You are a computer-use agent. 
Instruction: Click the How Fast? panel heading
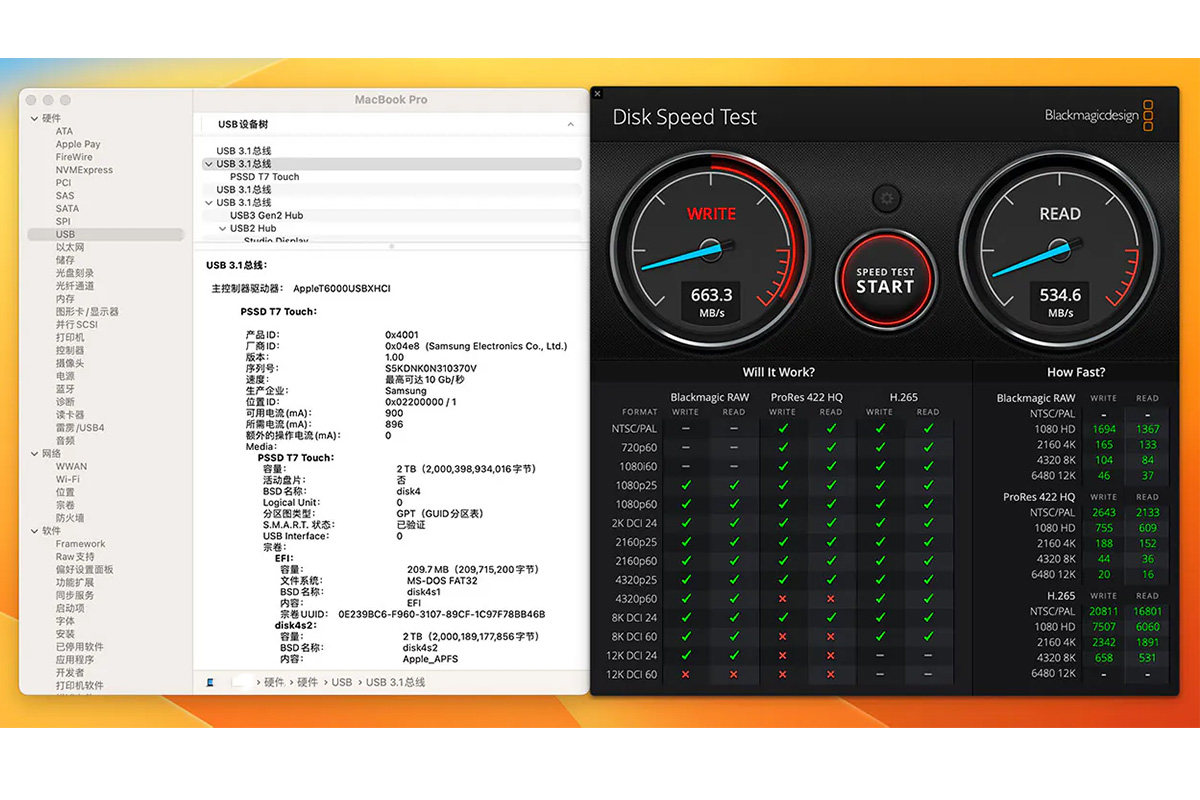tap(1075, 372)
